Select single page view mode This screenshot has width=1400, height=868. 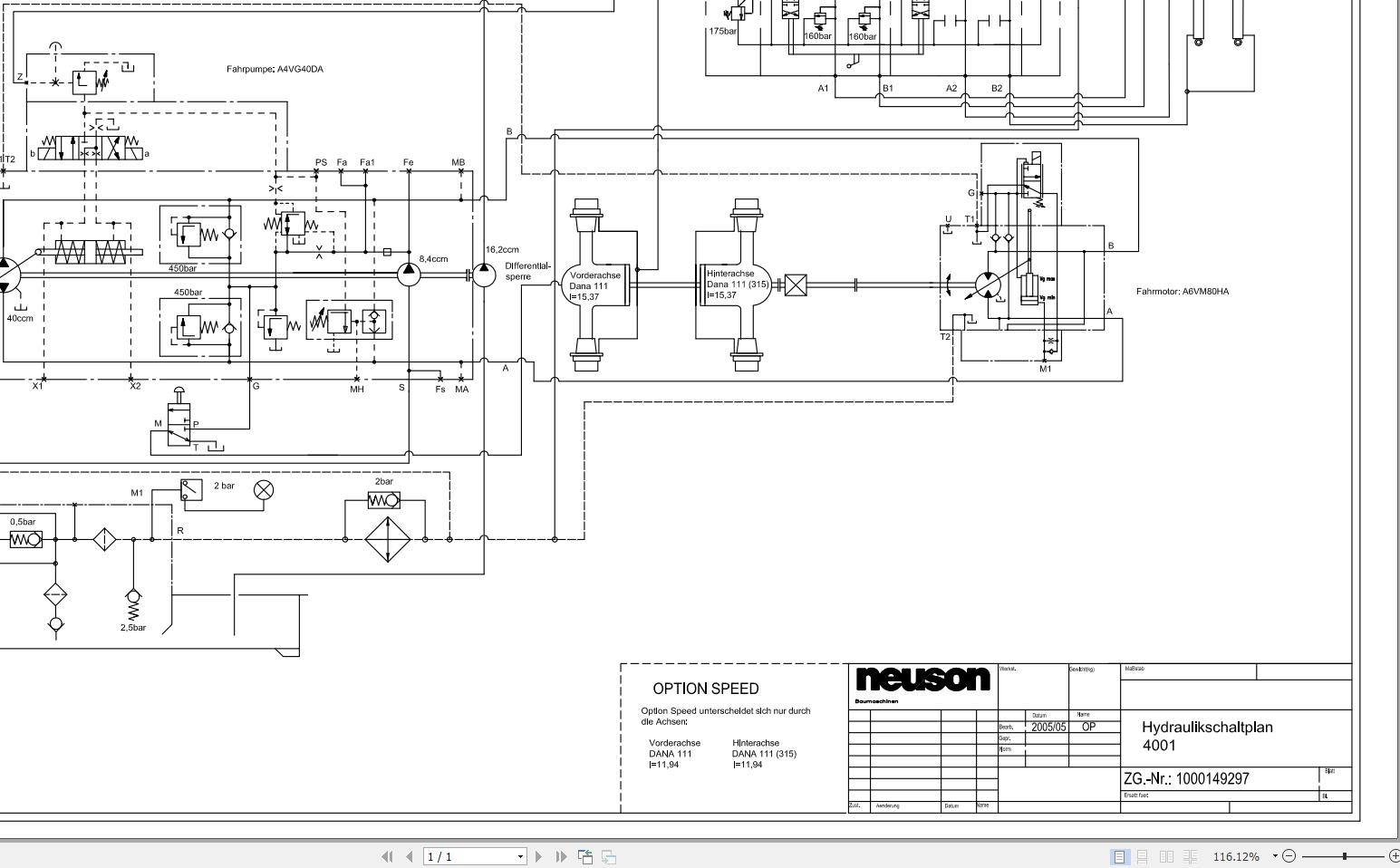tap(1119, 856)
